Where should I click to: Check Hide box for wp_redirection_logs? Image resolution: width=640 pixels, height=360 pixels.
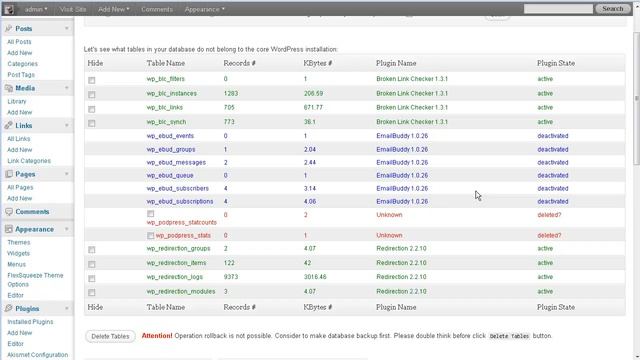tap(91, 278)
